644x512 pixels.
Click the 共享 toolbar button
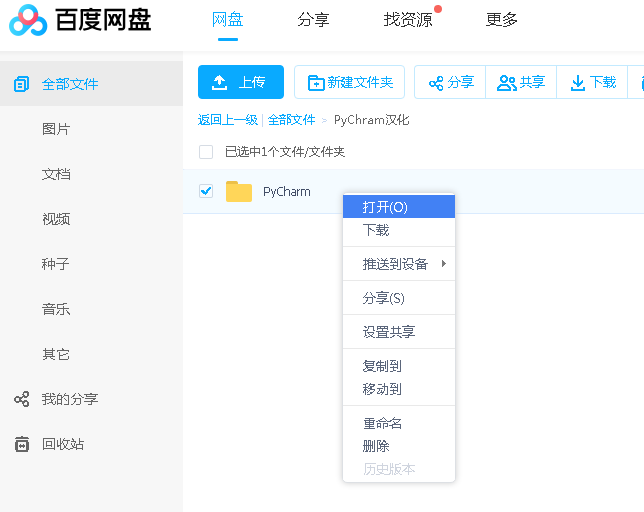coord(521,82)
